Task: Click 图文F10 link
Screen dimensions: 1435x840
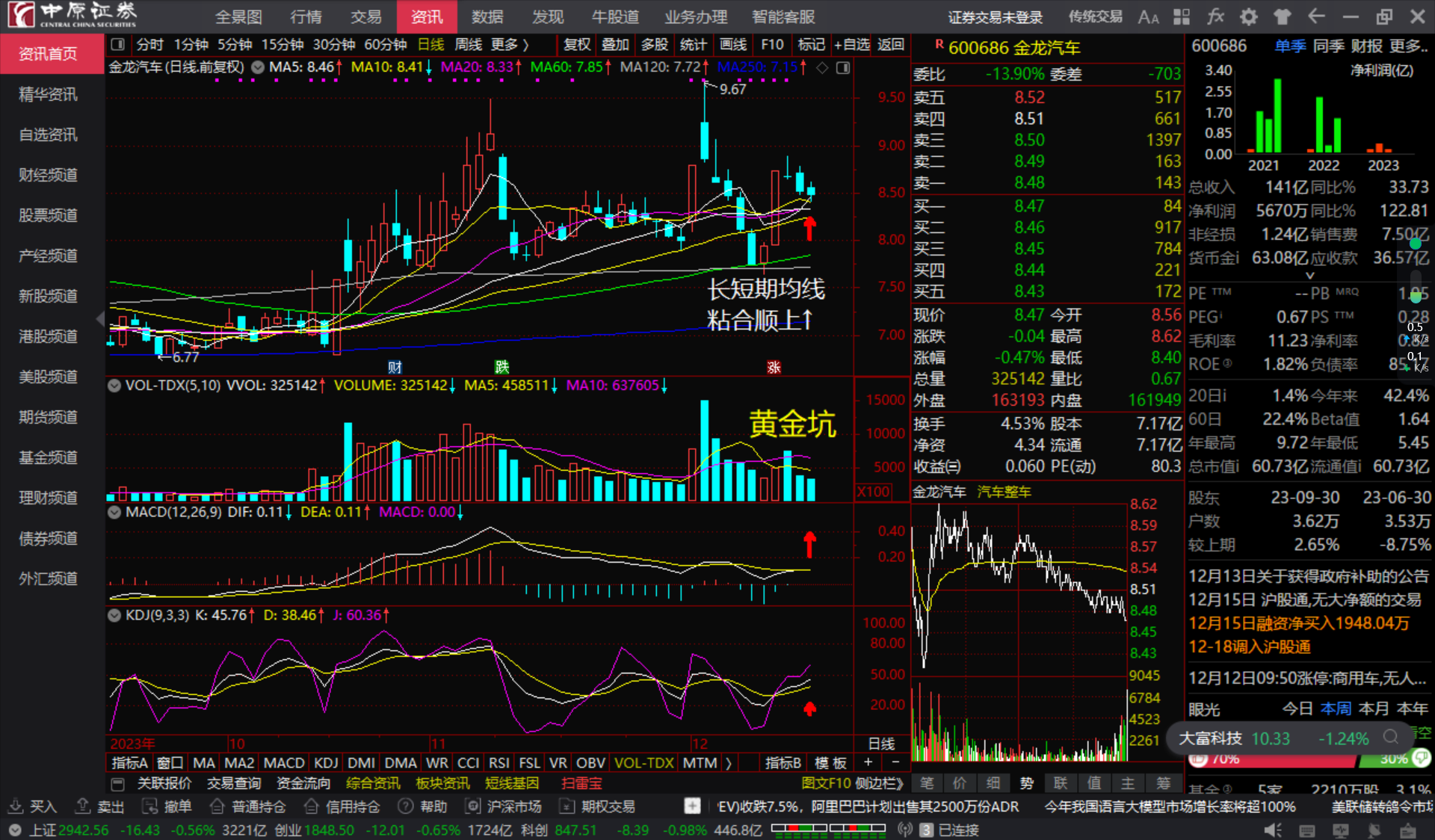Action: pos(826,784)
